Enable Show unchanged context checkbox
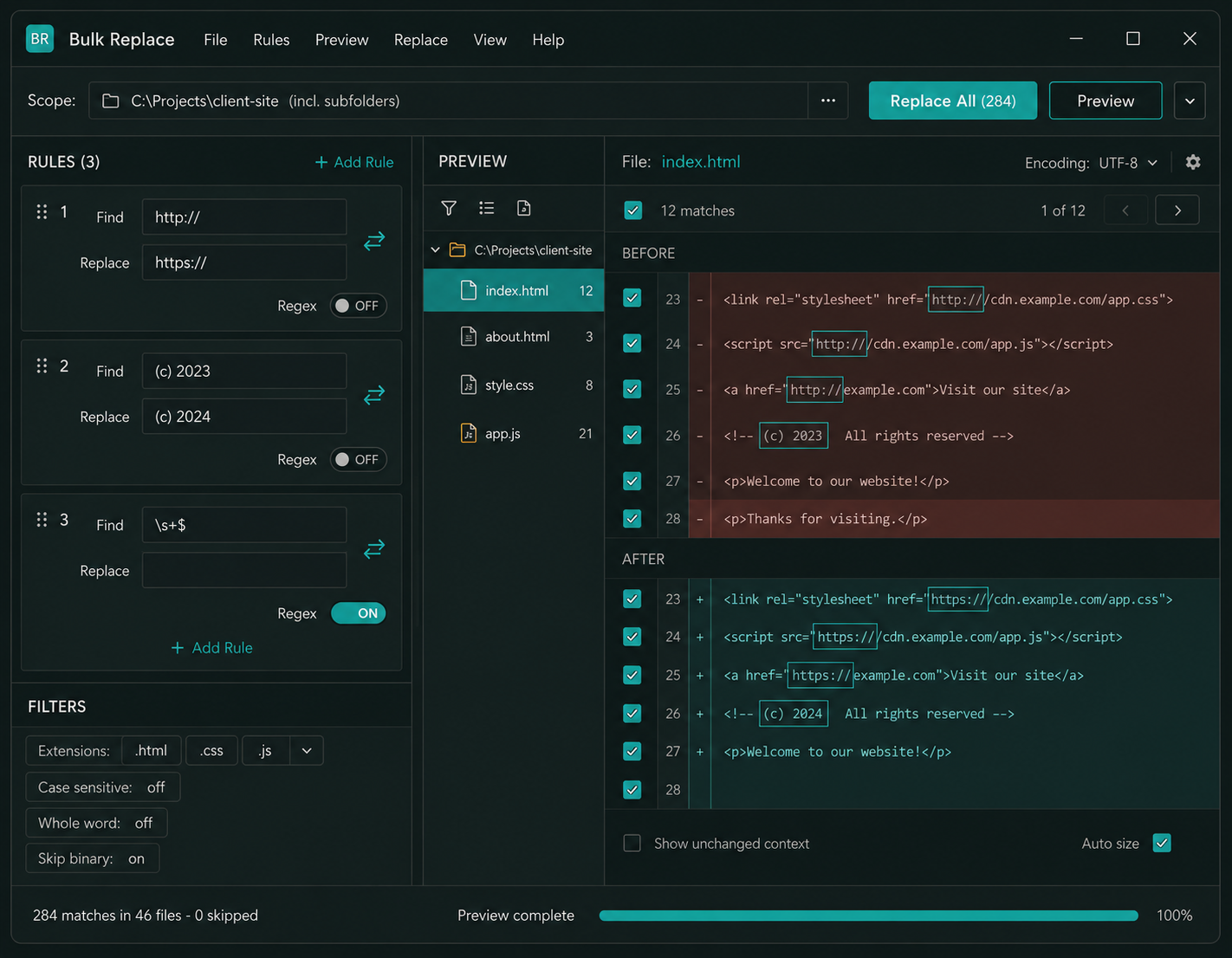 [x=632, y=843]
